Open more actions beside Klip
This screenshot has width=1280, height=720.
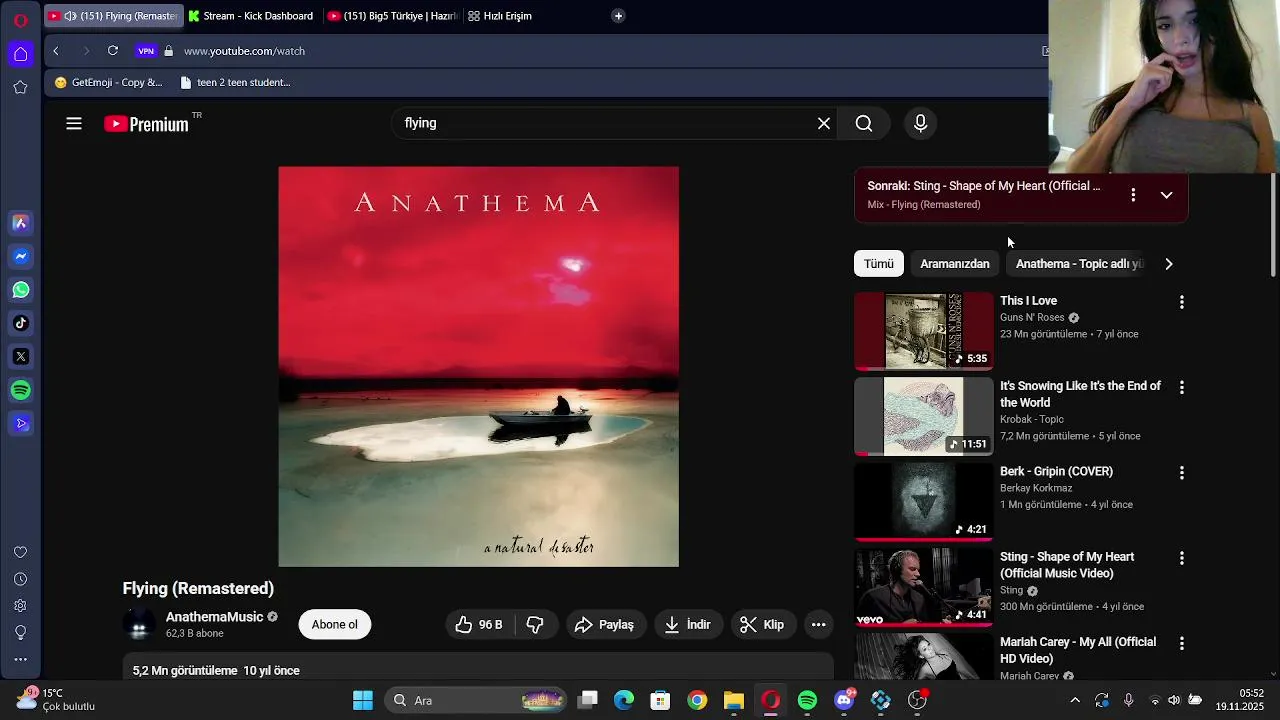818,624
